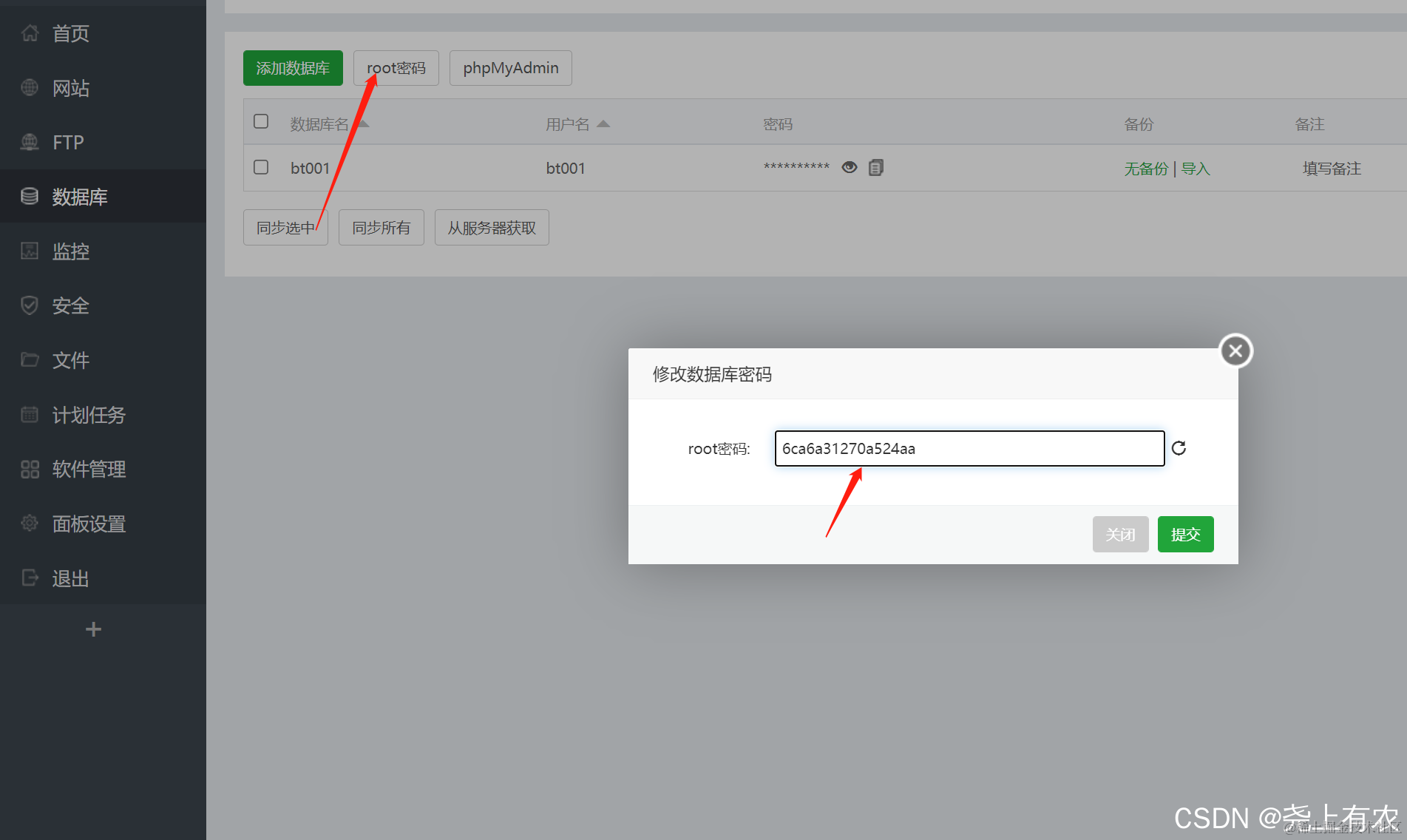Click the plus icon below the sidebar menu
Viewport: 1407px width, 840px height.
coord(93,629)
